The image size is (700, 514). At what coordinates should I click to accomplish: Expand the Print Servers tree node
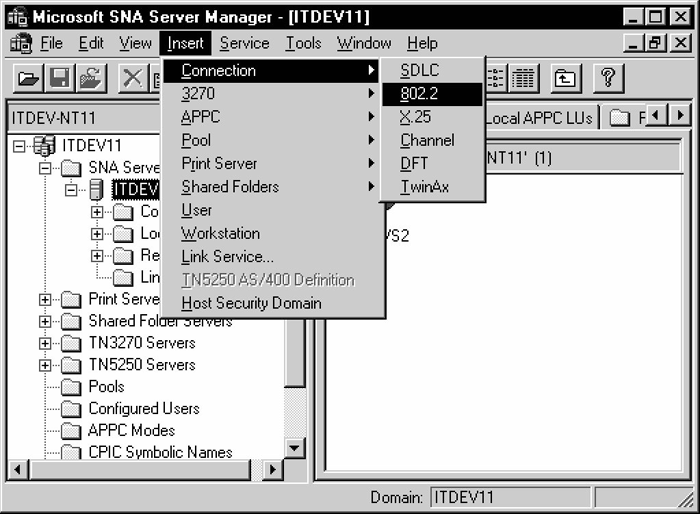[45, 299]
